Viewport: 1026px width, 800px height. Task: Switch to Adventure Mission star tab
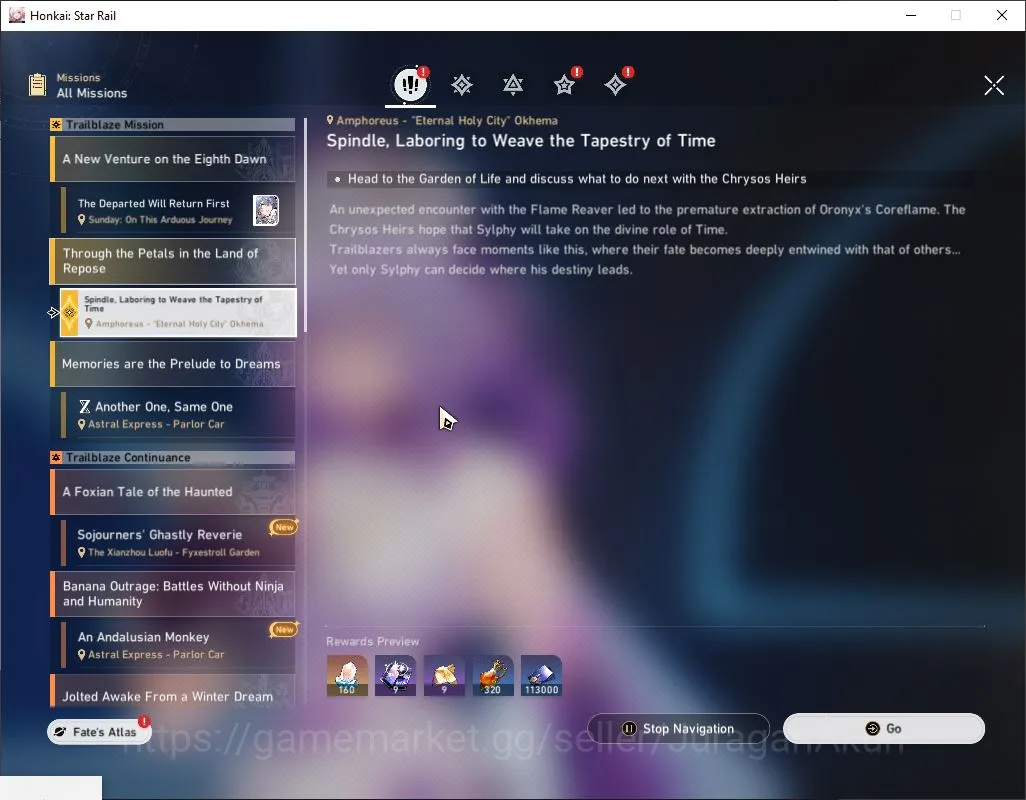coord(564,84)
